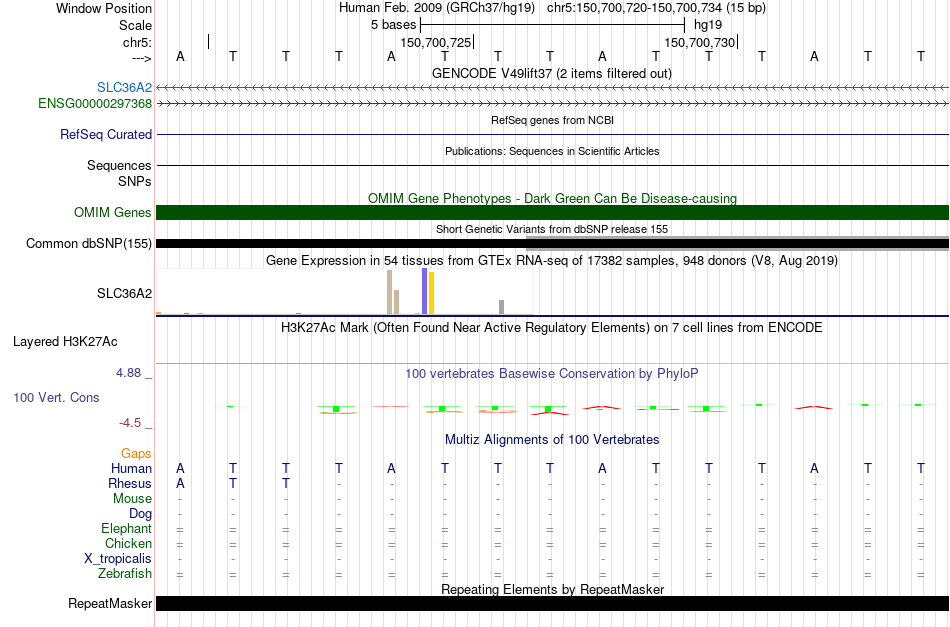
Task: Click Gene Expression in 54 tissues title
Action: pyautogui.click(x=552, y=260)
